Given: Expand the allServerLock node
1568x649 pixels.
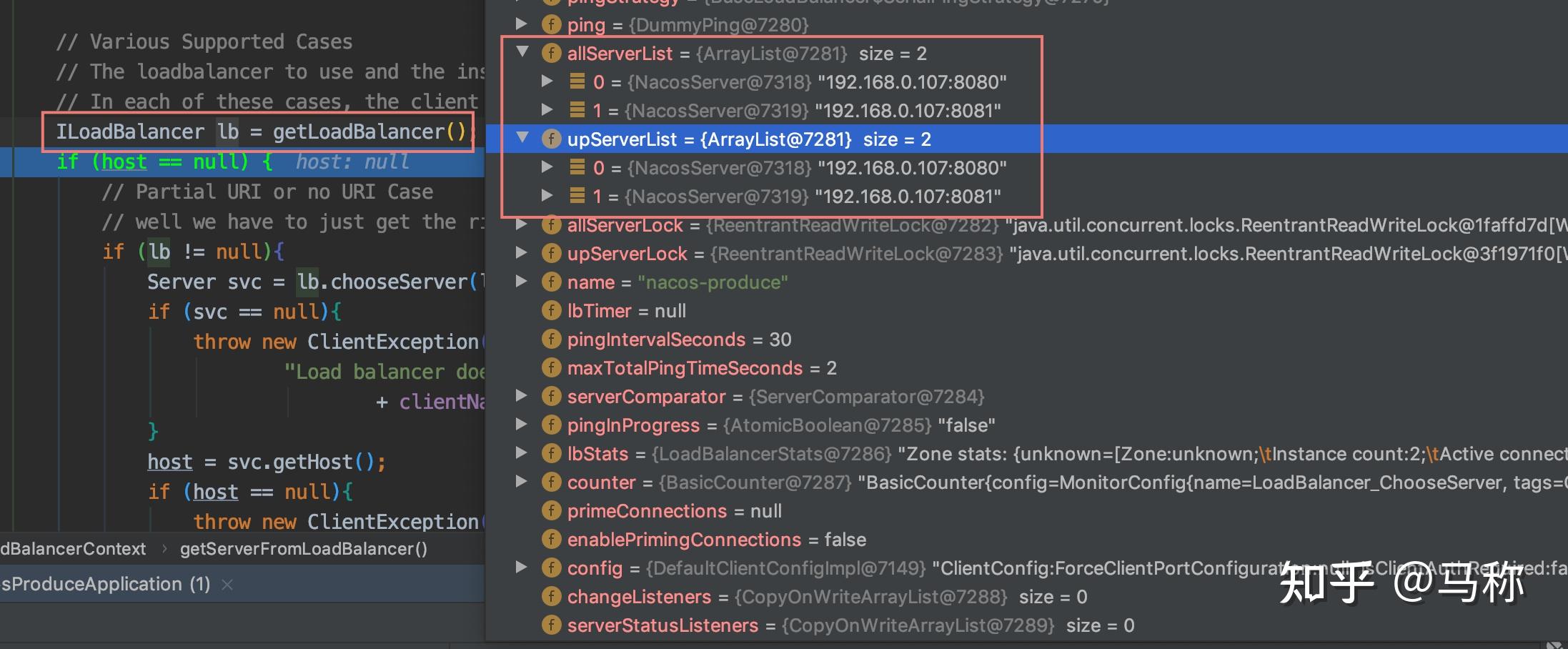Looking at the screenshot, I should pos(522,224).
